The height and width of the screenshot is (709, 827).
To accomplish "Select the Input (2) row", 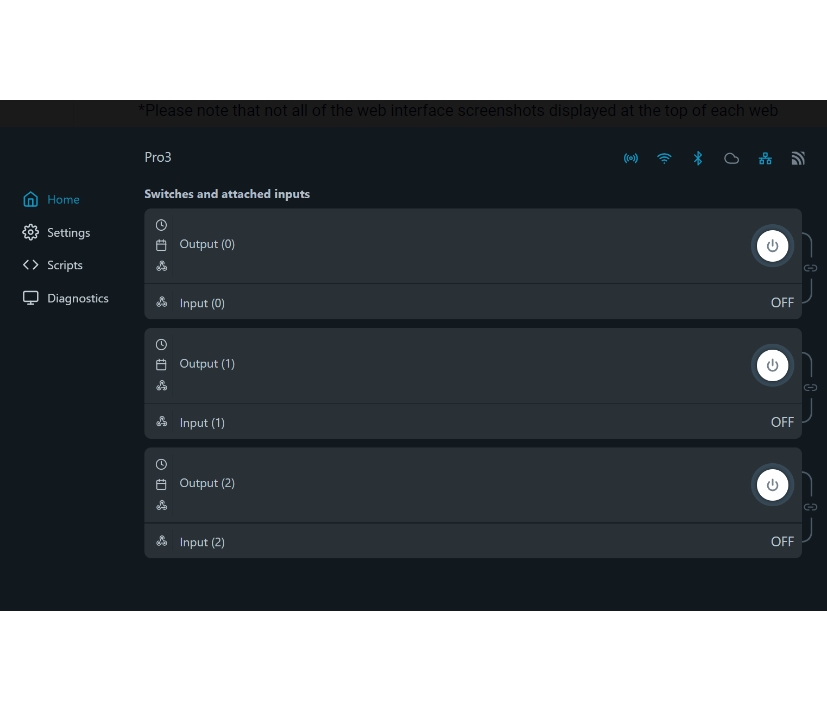I will (x=202, y=542).
